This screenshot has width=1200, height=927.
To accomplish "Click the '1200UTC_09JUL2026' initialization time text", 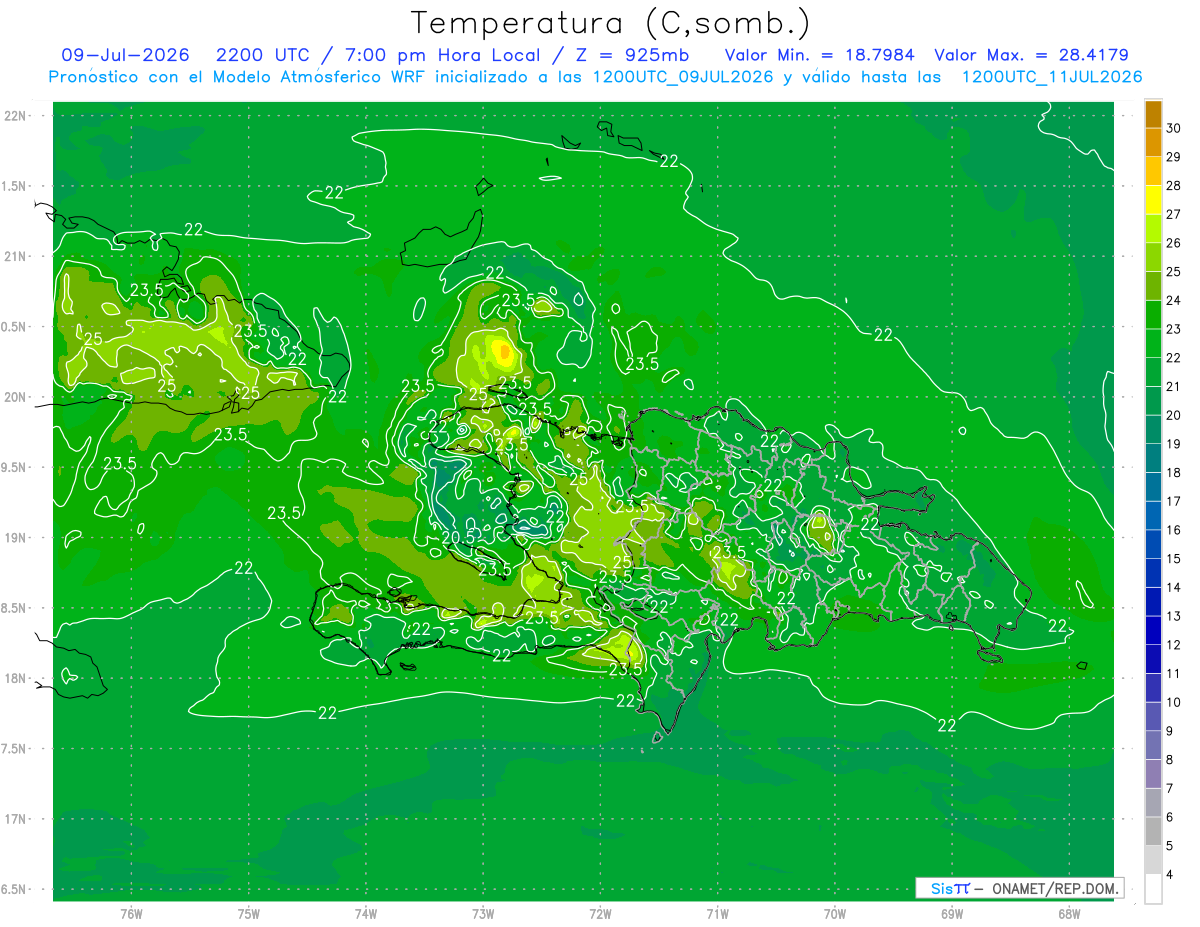I will (682, 76).
